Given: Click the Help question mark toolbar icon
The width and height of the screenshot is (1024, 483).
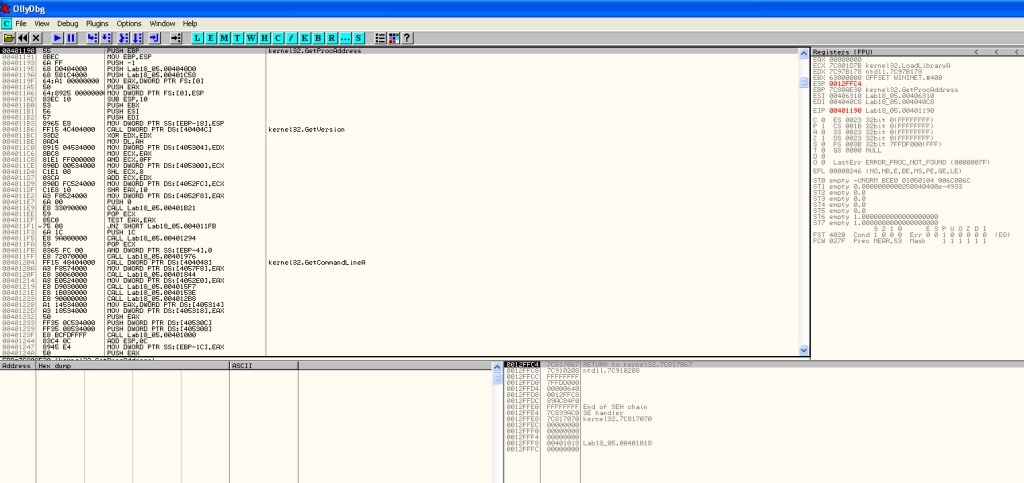Looking at the screenshot, I should [407, 37].
